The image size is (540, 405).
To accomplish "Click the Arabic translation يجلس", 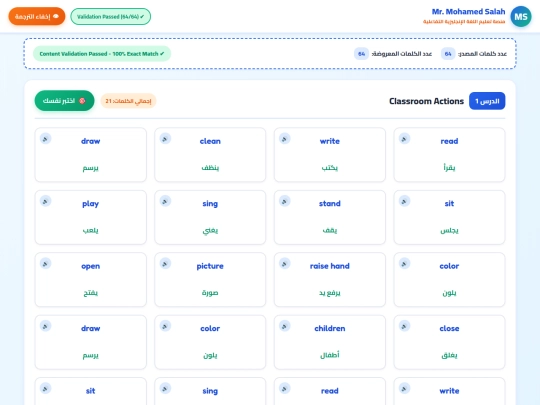I will pos(449,230).
